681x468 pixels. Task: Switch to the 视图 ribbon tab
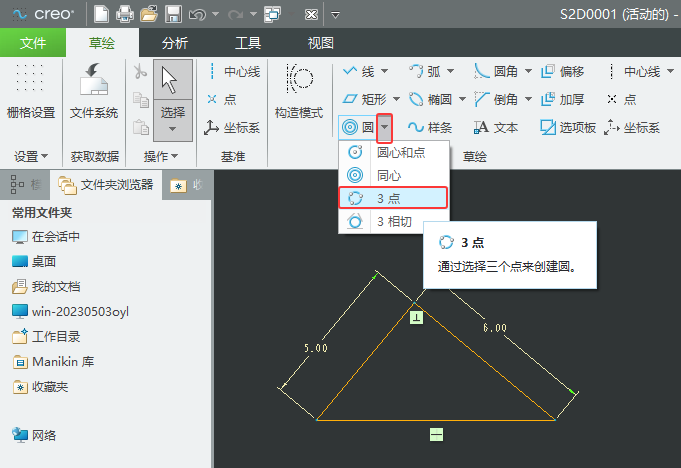coord(321,43)
